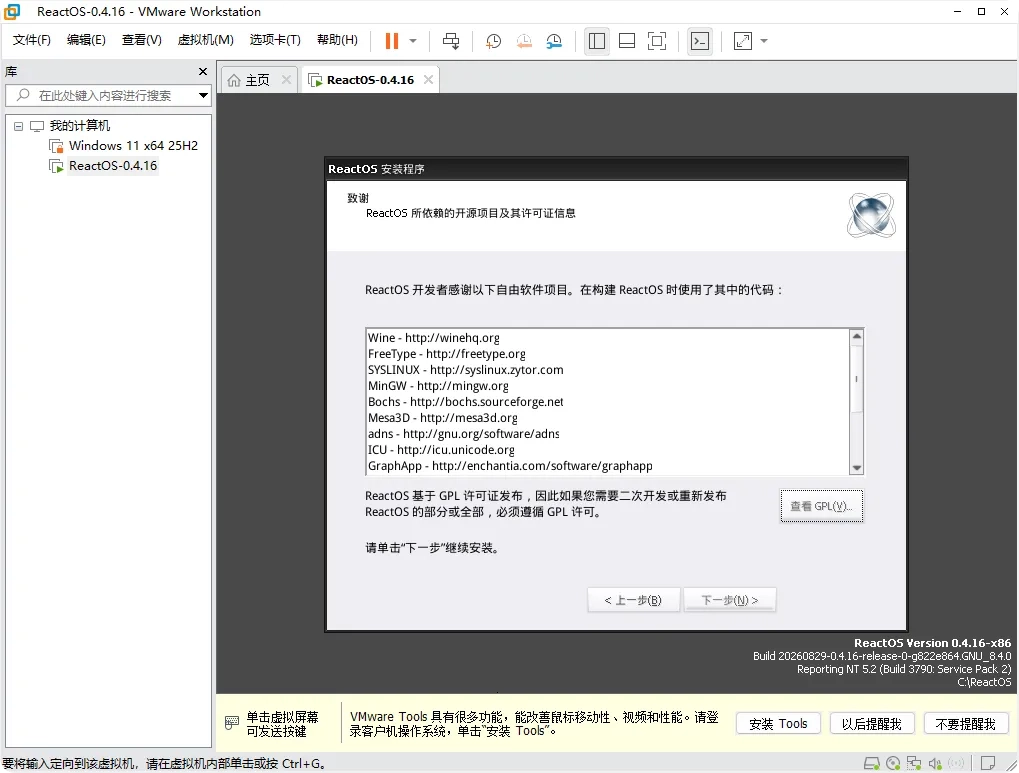Click the credits list scrollbar thumb
Viewport: 1019px width, 773px height.
pyautogui.click(x=857, y=378)
